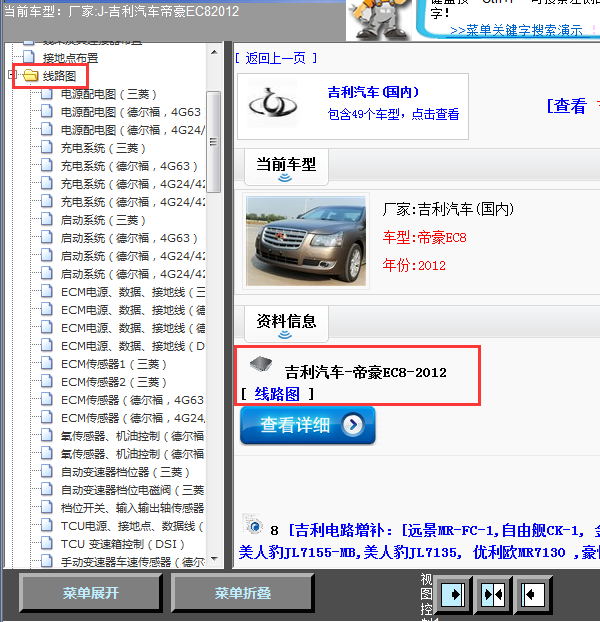Open TCU 变速箱控制(DSI) entry

(x=123, y=544)
